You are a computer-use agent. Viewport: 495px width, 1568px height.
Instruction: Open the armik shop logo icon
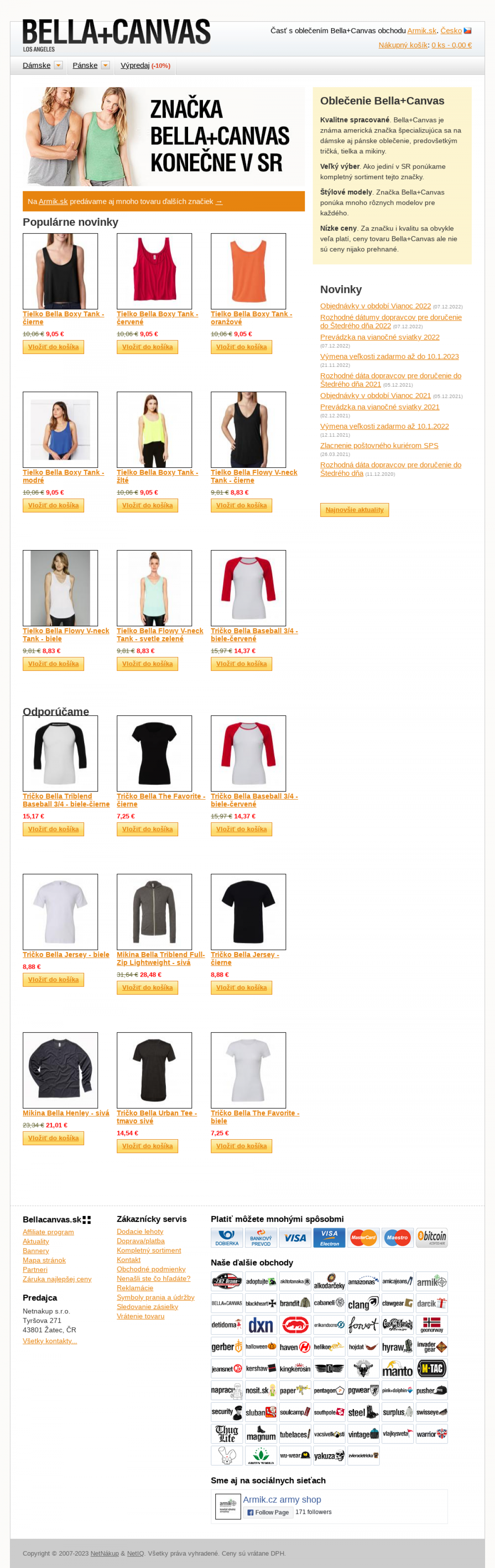coord(431,1281)
